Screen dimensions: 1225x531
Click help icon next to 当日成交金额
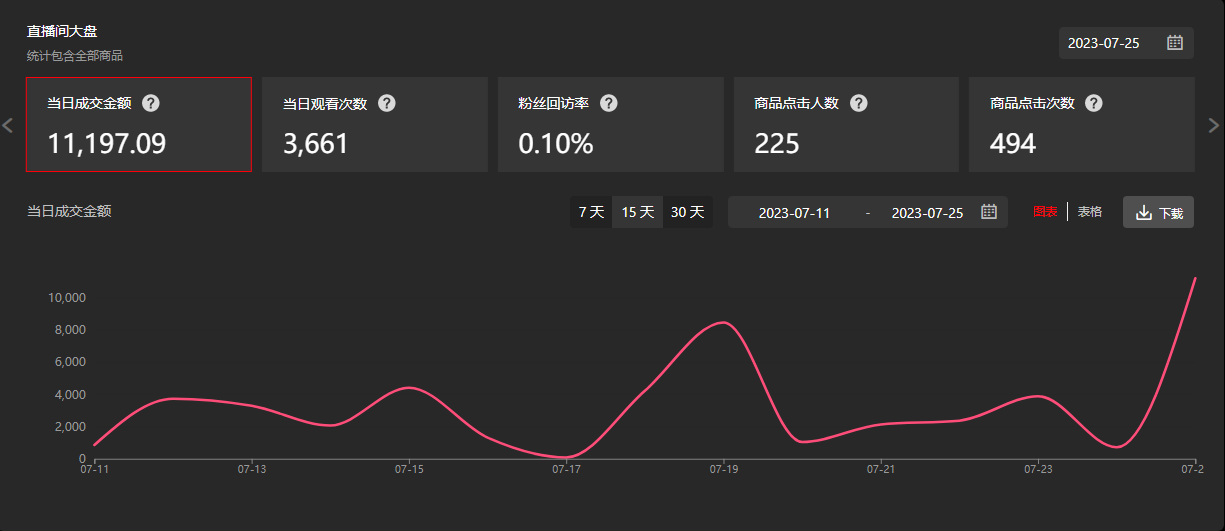[151, 103]
